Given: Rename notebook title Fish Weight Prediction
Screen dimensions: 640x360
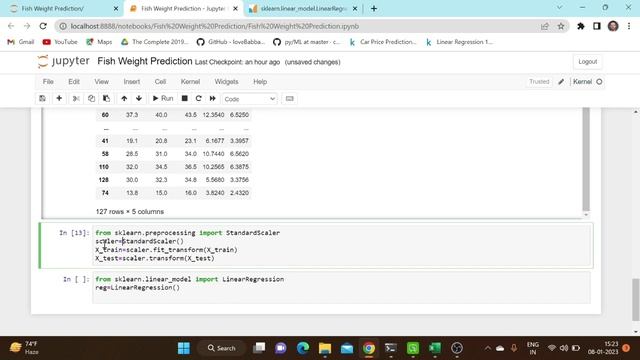Looking at the screenshot, I should pyautogui.click(x=144, y=61).
